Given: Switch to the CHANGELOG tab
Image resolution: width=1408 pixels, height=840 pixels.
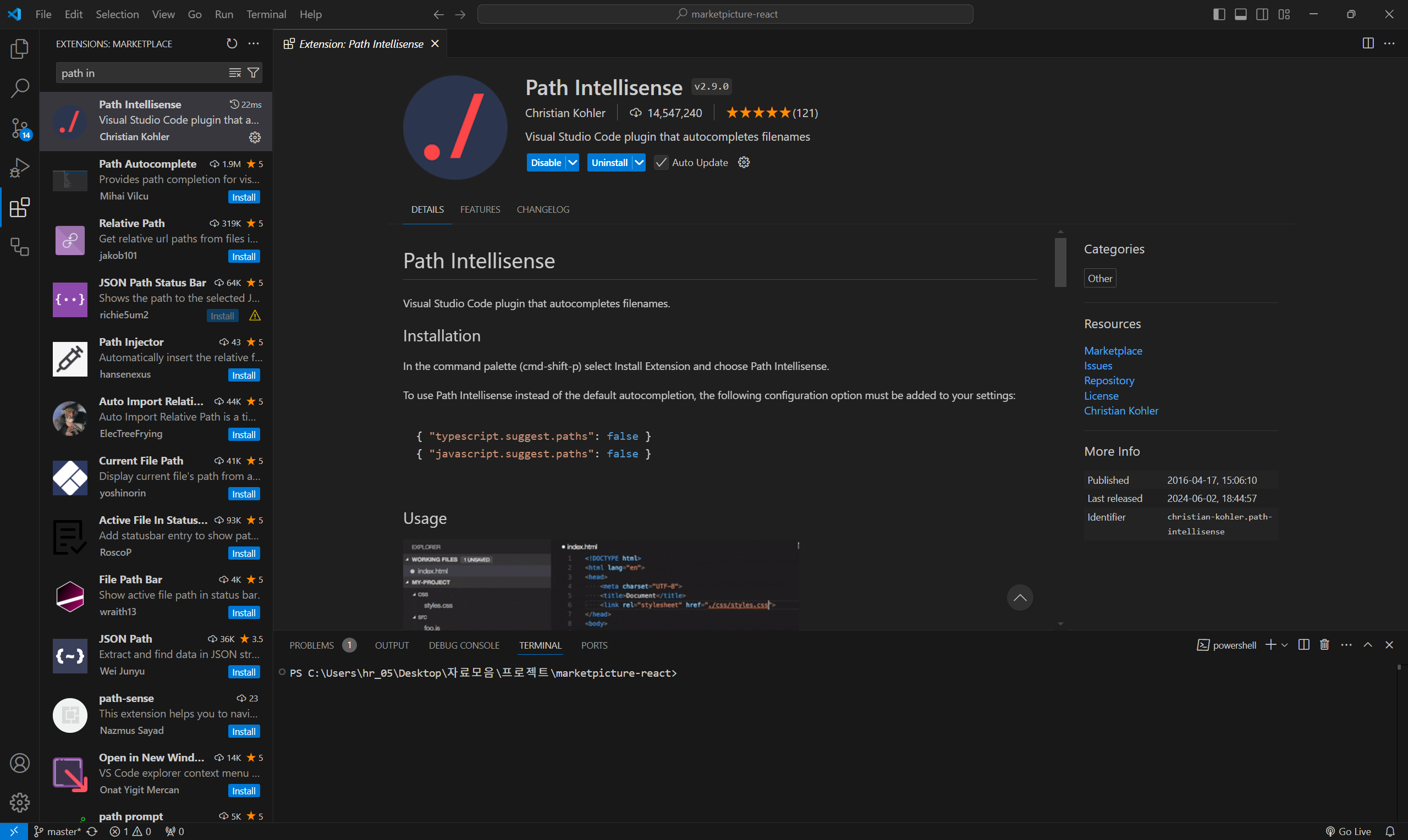Looking at the screenshot, I should click(543, 209).
